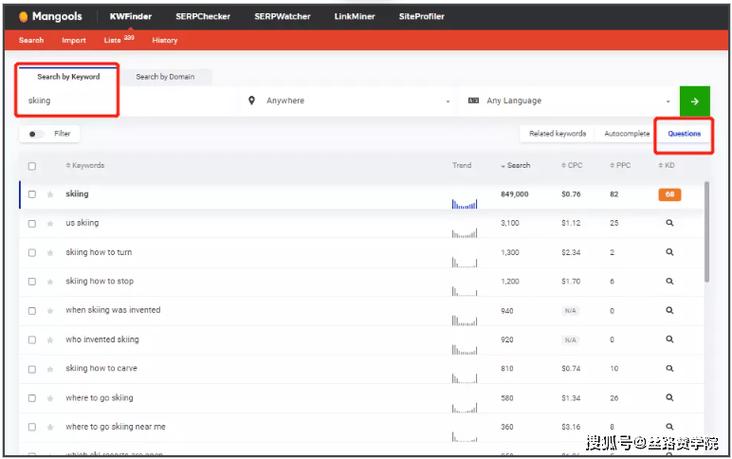Check KD for 'skiing how to turn'

[669, 252]
